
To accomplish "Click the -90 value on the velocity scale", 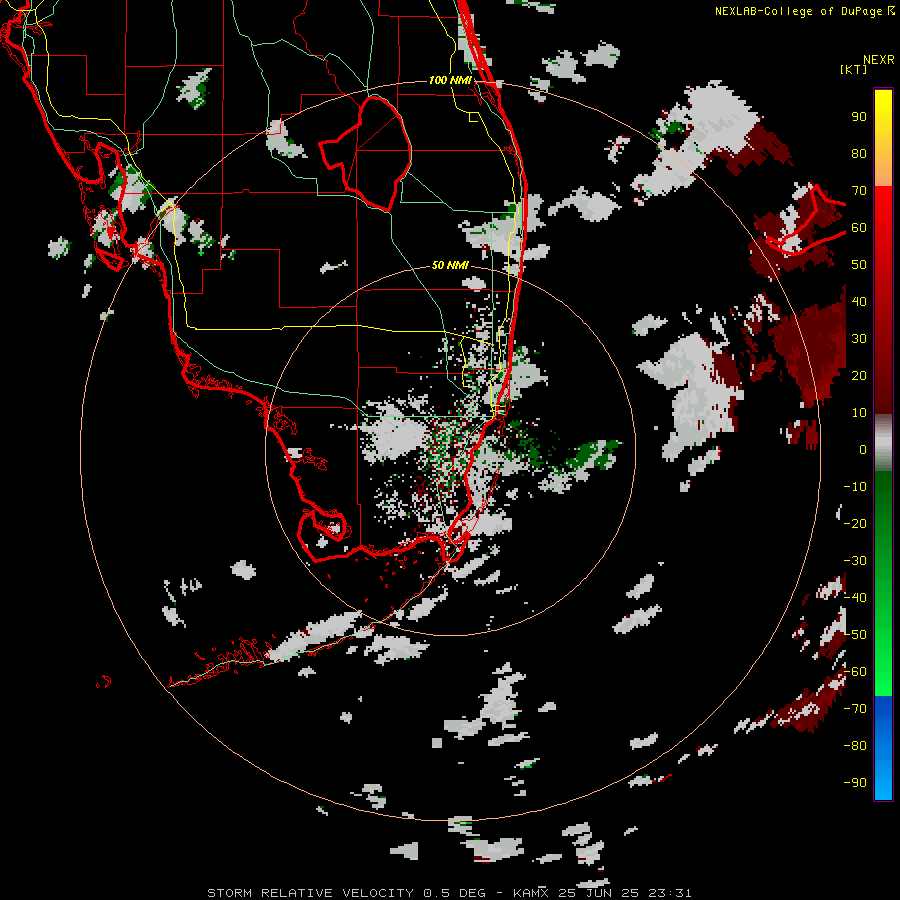I will point(855,783).
